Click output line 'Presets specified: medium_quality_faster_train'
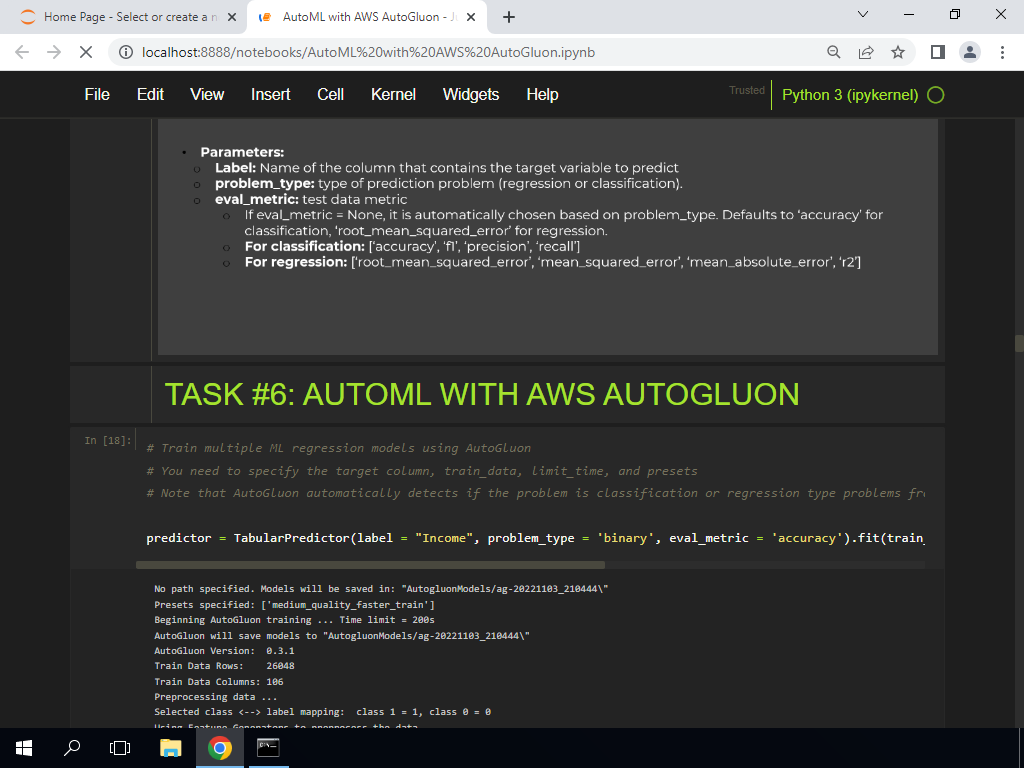This screenshot has height=768, width=1024. [x=295, y=605]
